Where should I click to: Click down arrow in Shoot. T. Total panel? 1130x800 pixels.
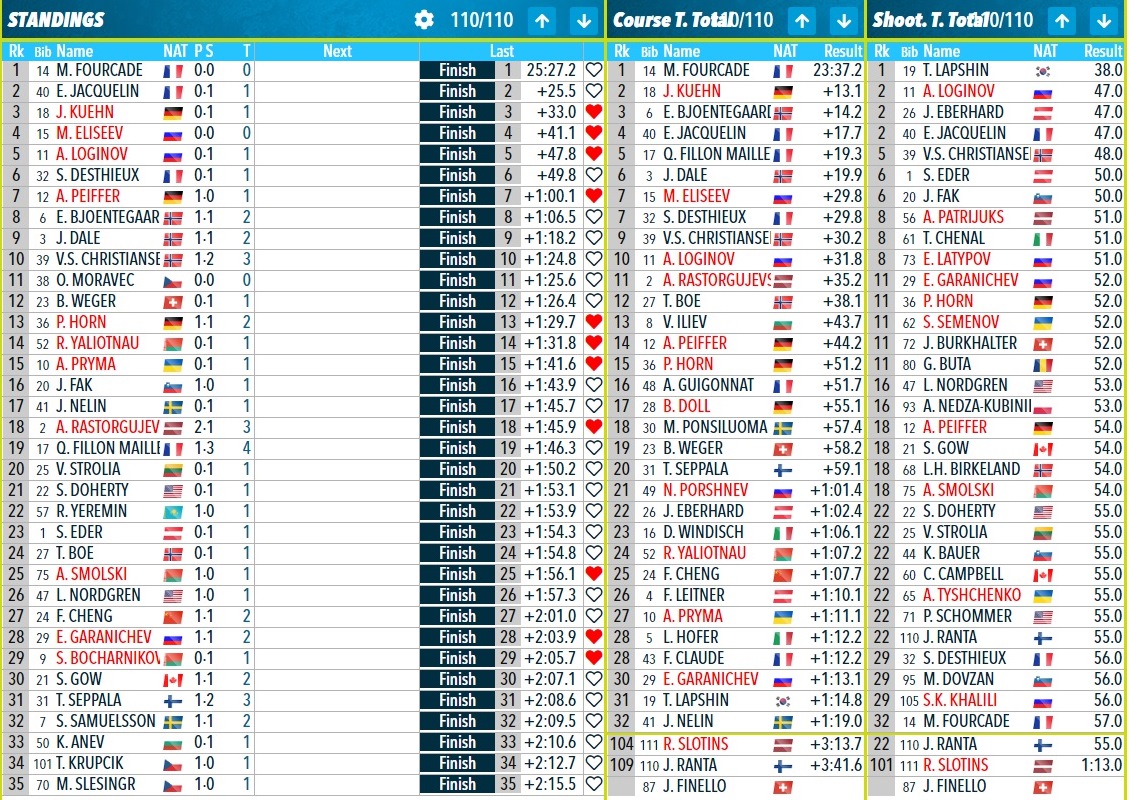pyautogui.click(x=1104, y=20)
